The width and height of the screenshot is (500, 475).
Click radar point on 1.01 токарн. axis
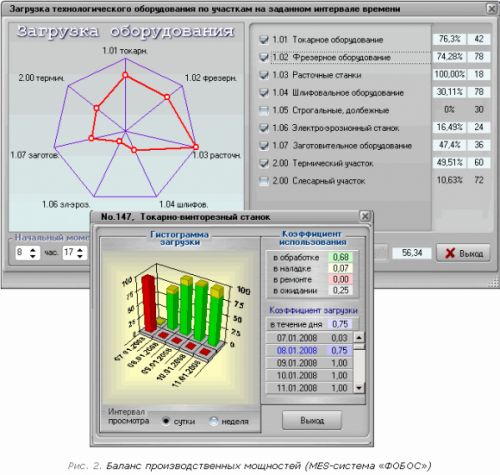tap(125, 75)
